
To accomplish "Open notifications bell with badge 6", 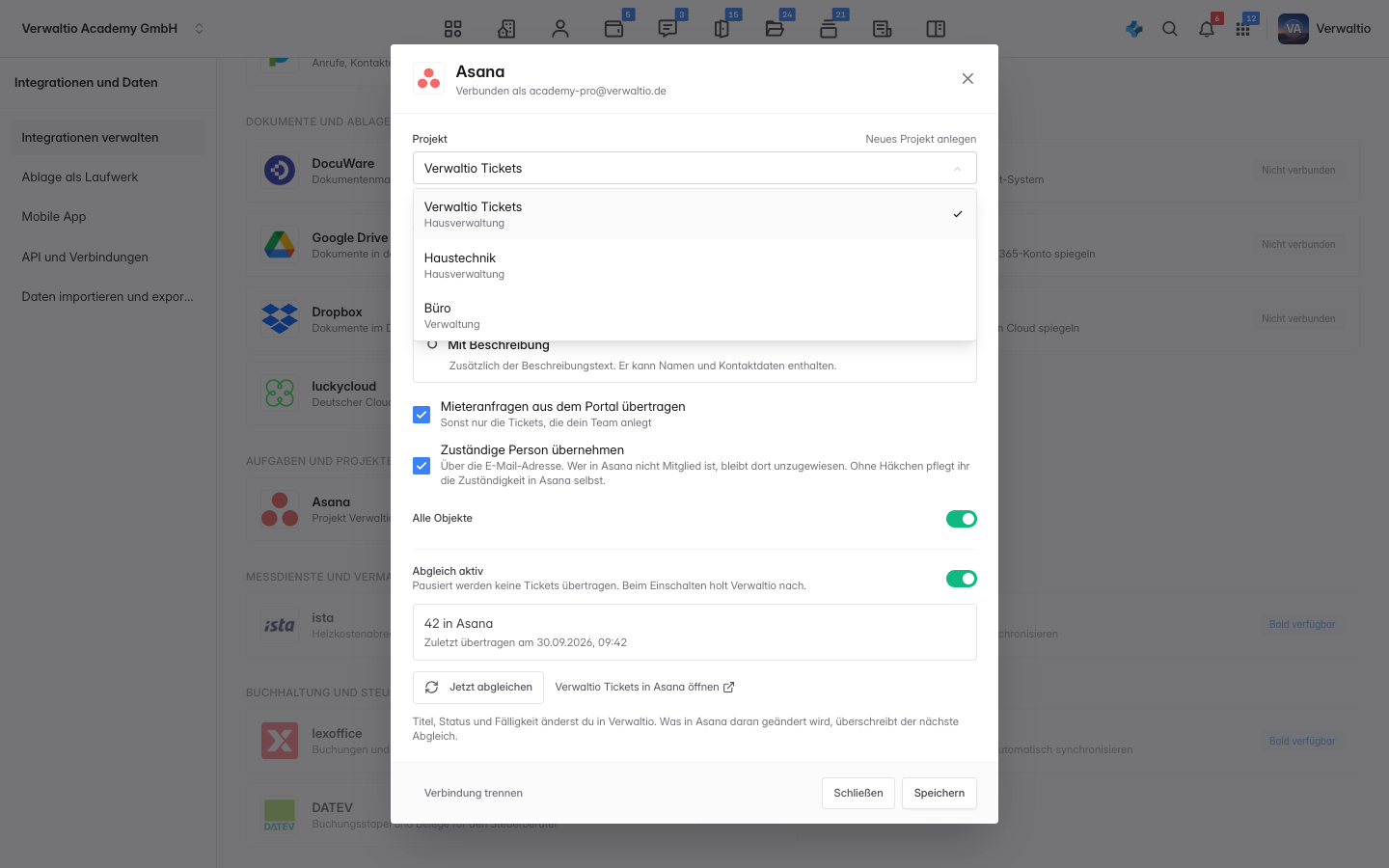I will point(1207,29).
